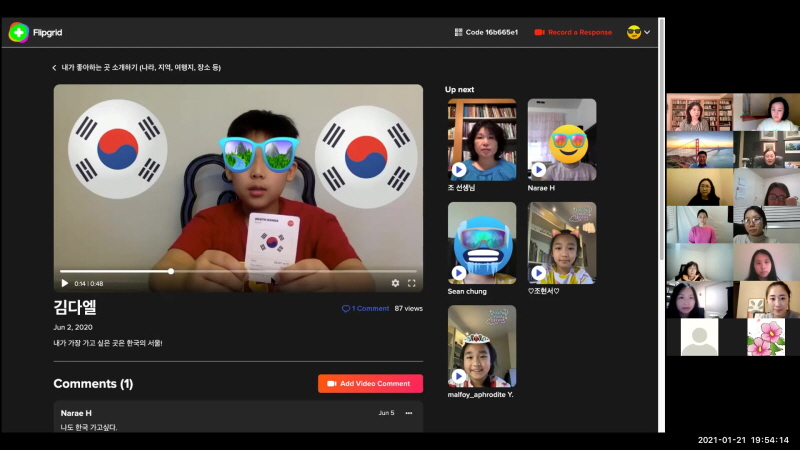Play Narae H's video response
This screenshot has width=800, height=450.
coord(539,170)
